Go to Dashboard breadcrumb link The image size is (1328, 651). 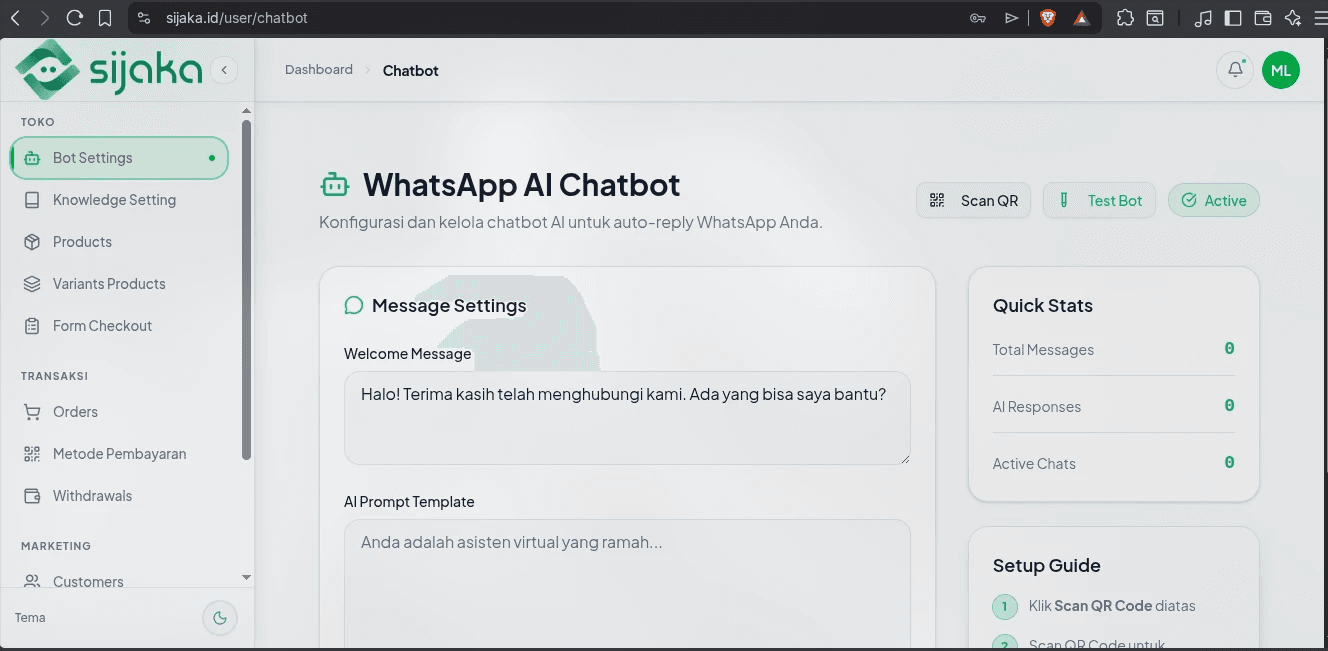pos(319,70)
